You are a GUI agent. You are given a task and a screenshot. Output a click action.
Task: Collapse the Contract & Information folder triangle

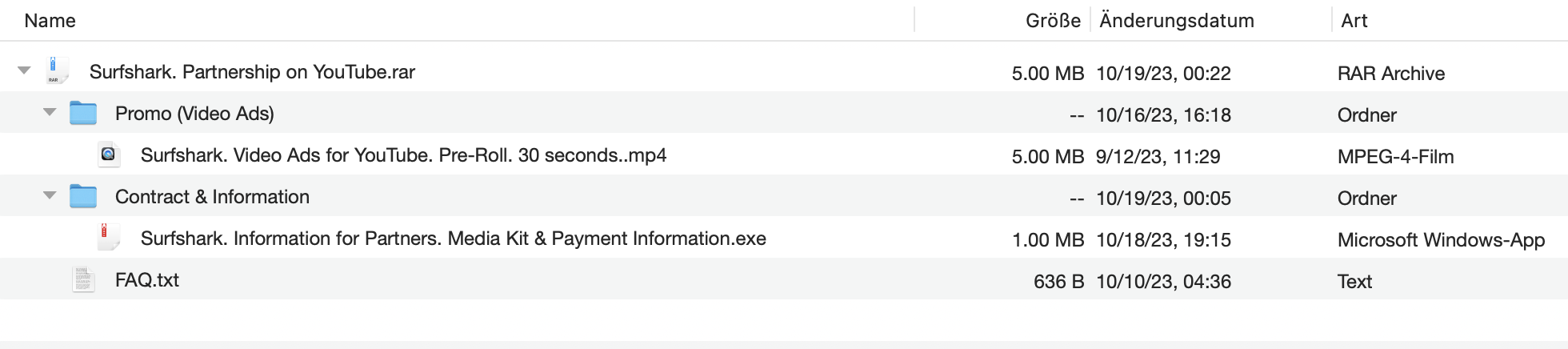point(50,195)
